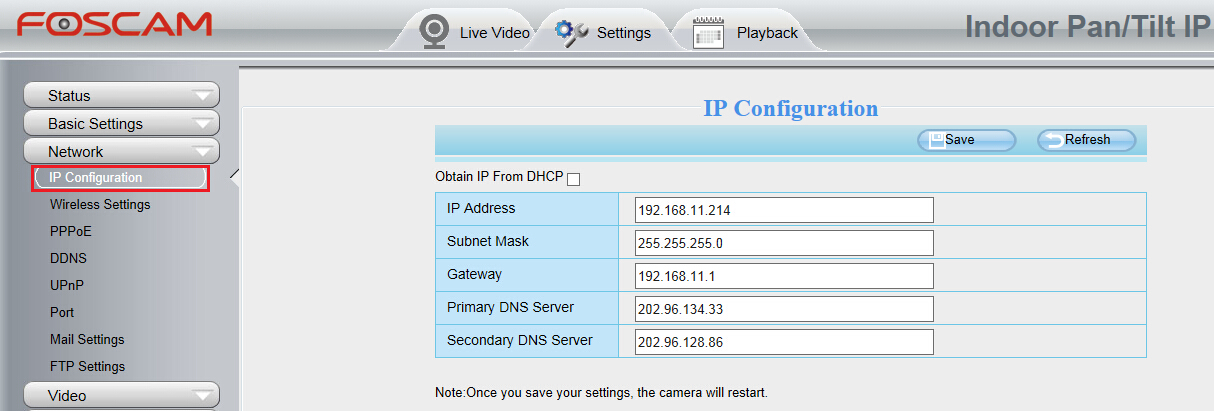
Task: Switch to the Playback tab
Action: point(767,33)
